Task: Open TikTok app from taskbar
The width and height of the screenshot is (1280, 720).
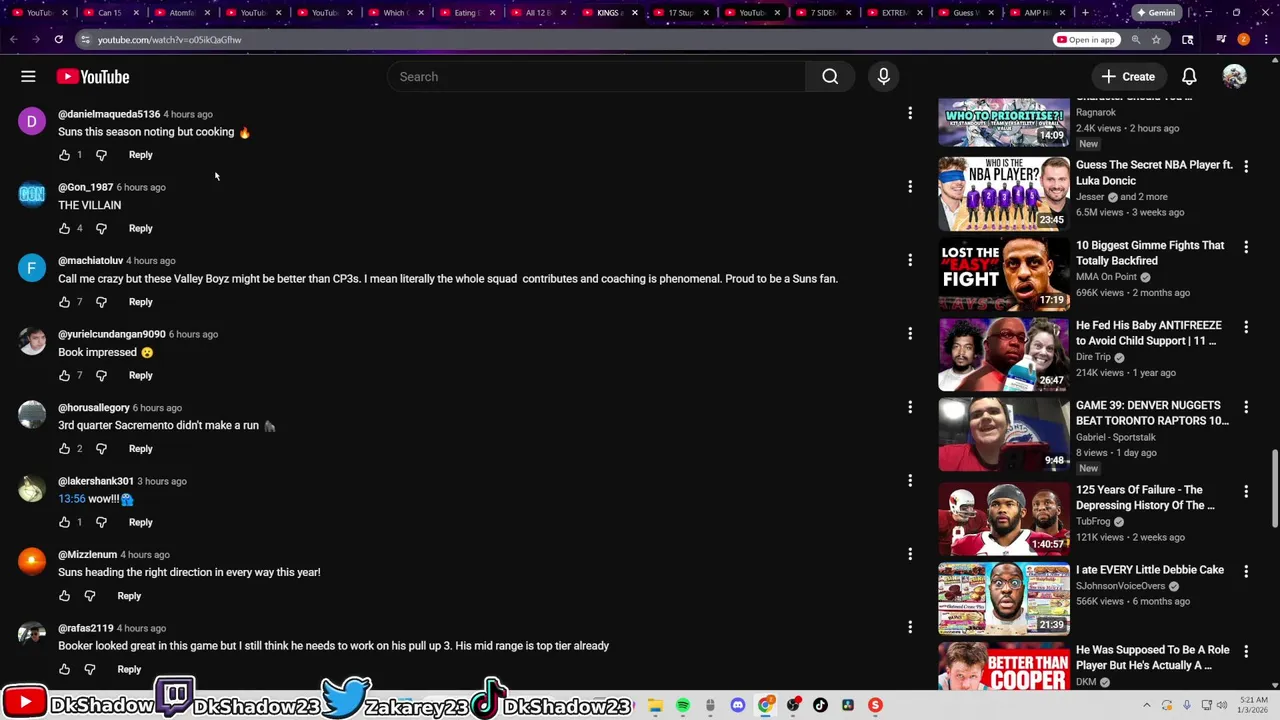Action: pos(820,705)
